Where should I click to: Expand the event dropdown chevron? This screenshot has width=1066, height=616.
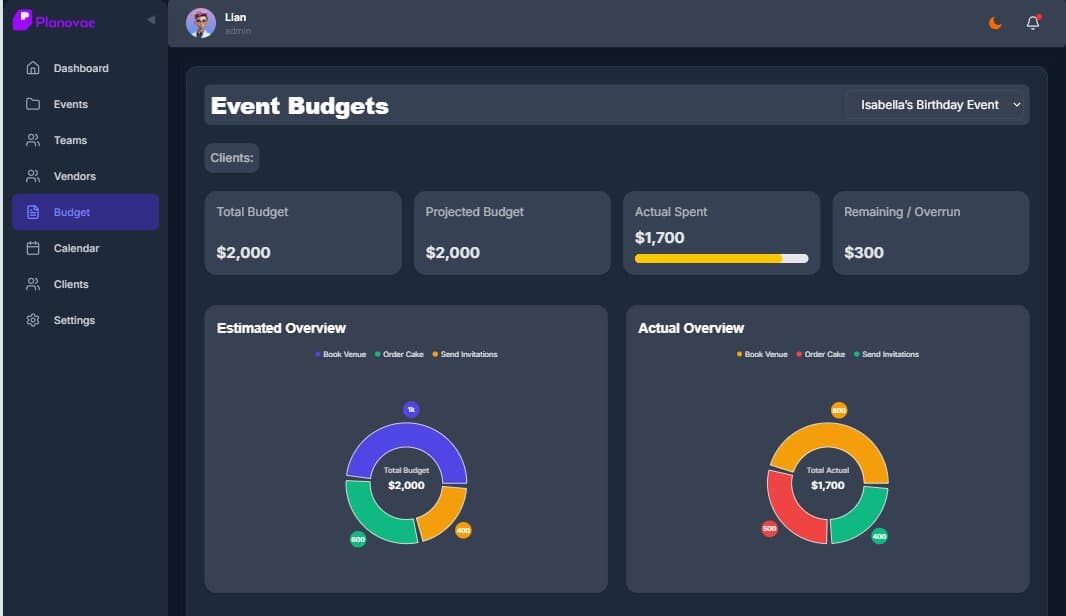[x=1017, y=105]
